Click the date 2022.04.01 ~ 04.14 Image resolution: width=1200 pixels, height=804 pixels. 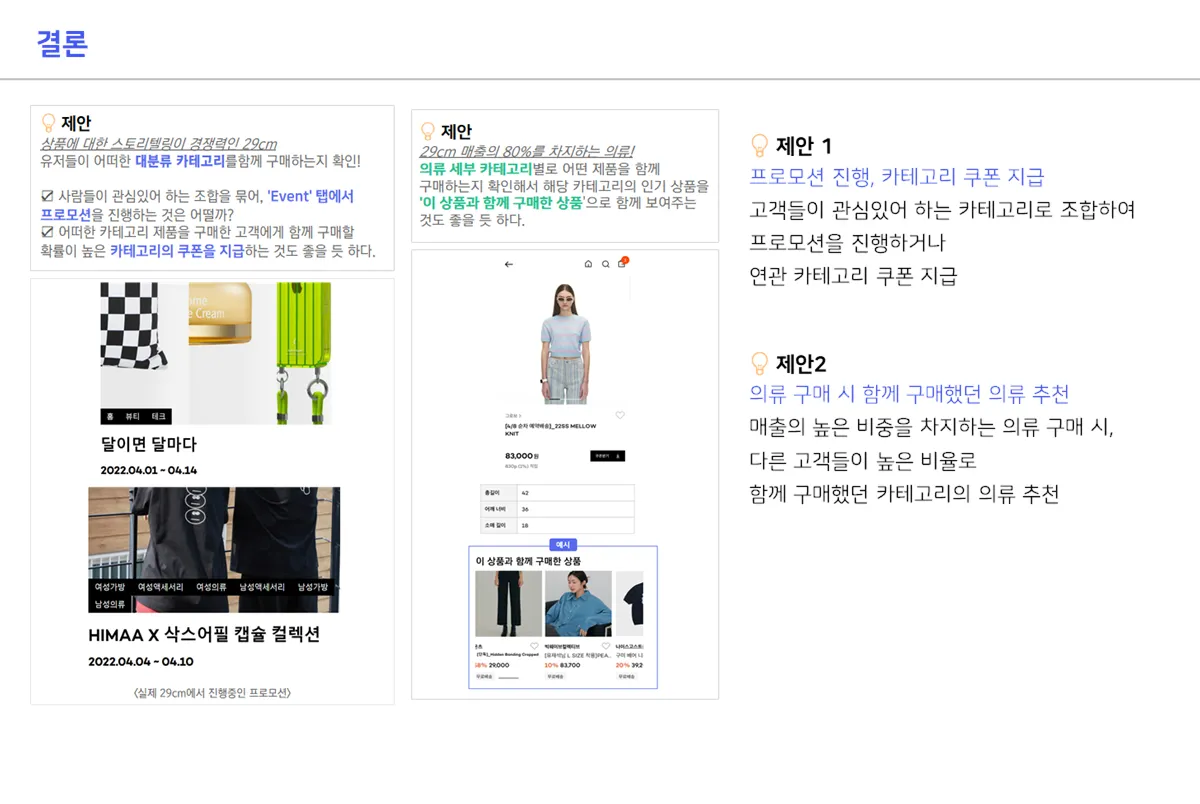pos(149,470)
